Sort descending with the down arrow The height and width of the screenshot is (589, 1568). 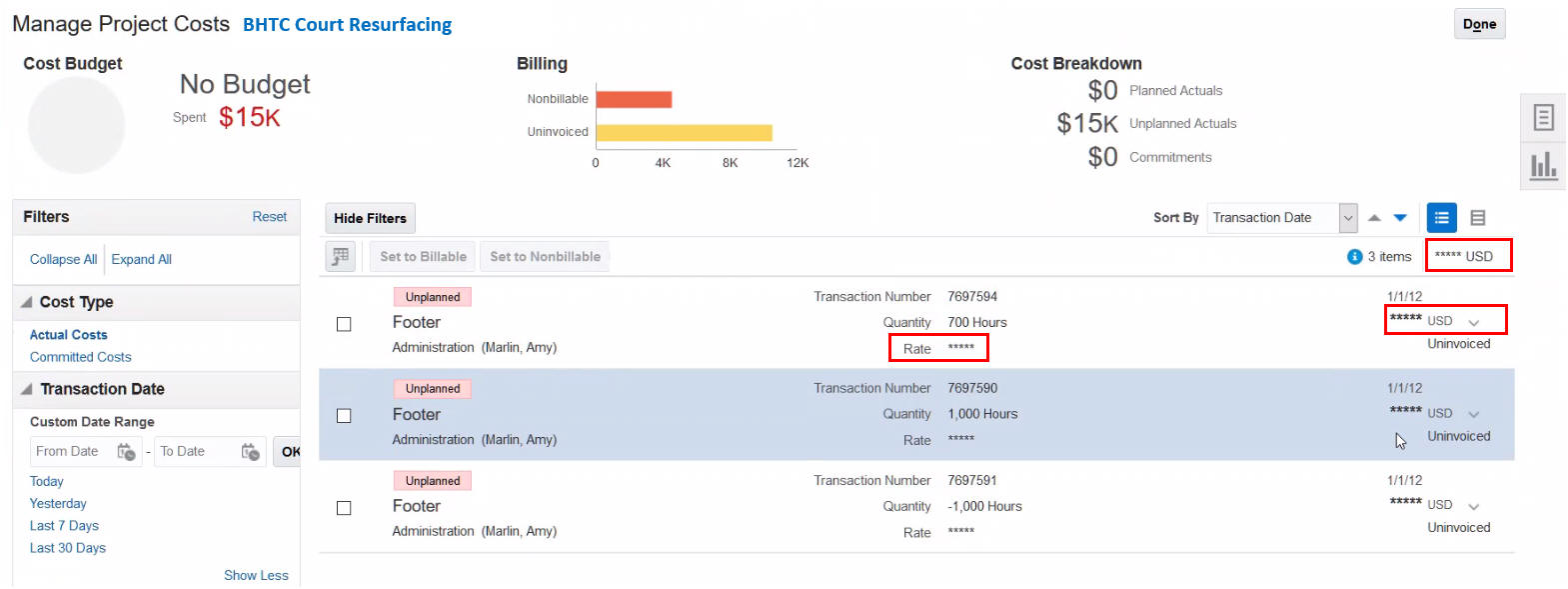pyautogui.click(x=1400, y=218)
